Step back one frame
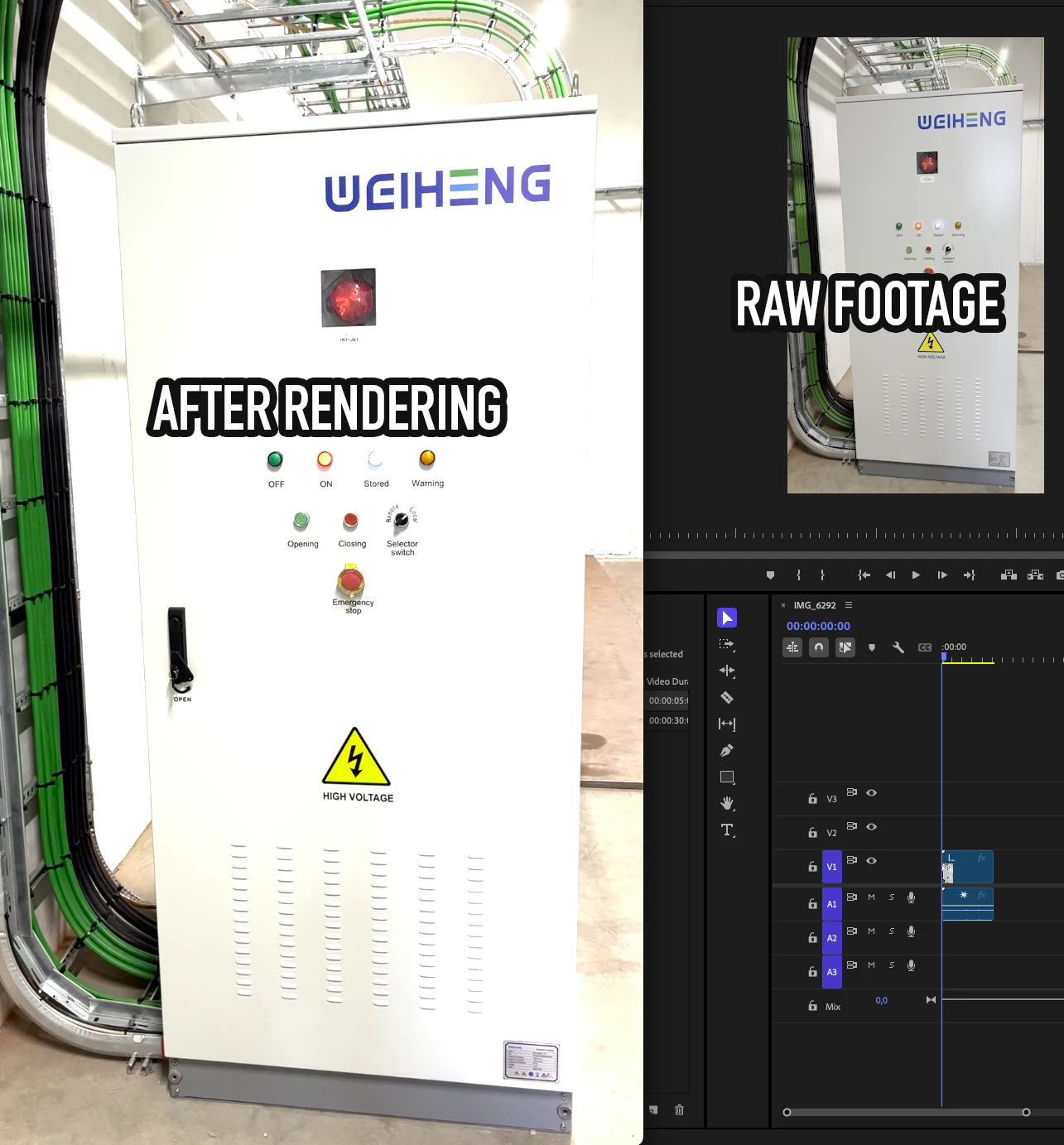Viewport: 1064px width, 1145px height. 891,575
